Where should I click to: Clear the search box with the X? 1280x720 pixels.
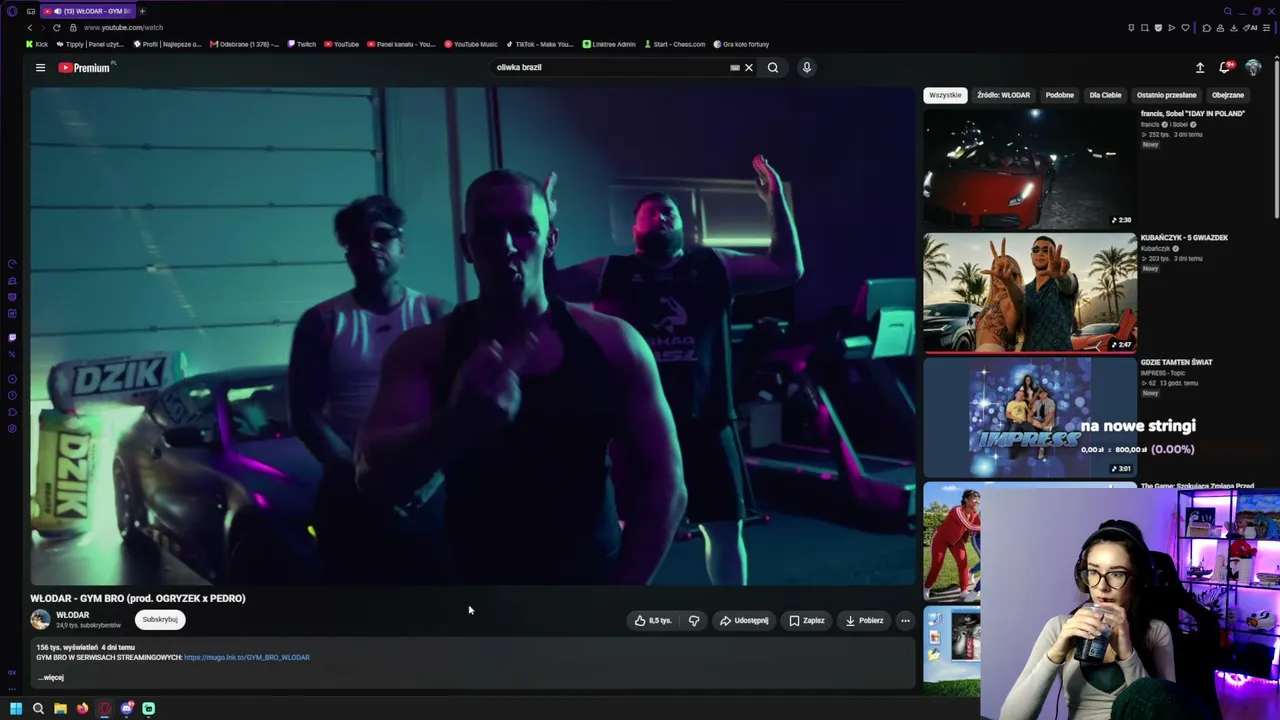tap(749, 68)
